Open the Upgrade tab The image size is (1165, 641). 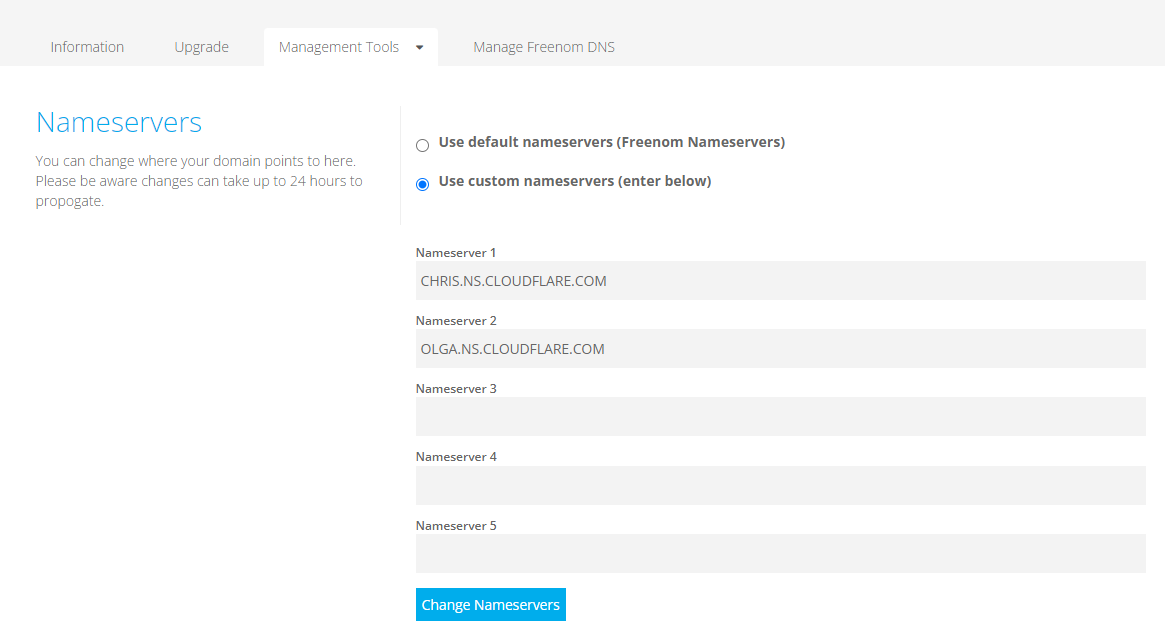point(201,46)
